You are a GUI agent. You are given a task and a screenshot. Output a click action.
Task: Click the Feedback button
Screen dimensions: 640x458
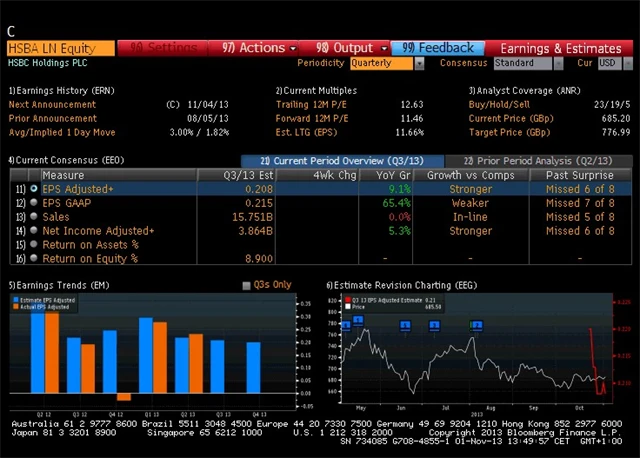(x=438, y=47)
